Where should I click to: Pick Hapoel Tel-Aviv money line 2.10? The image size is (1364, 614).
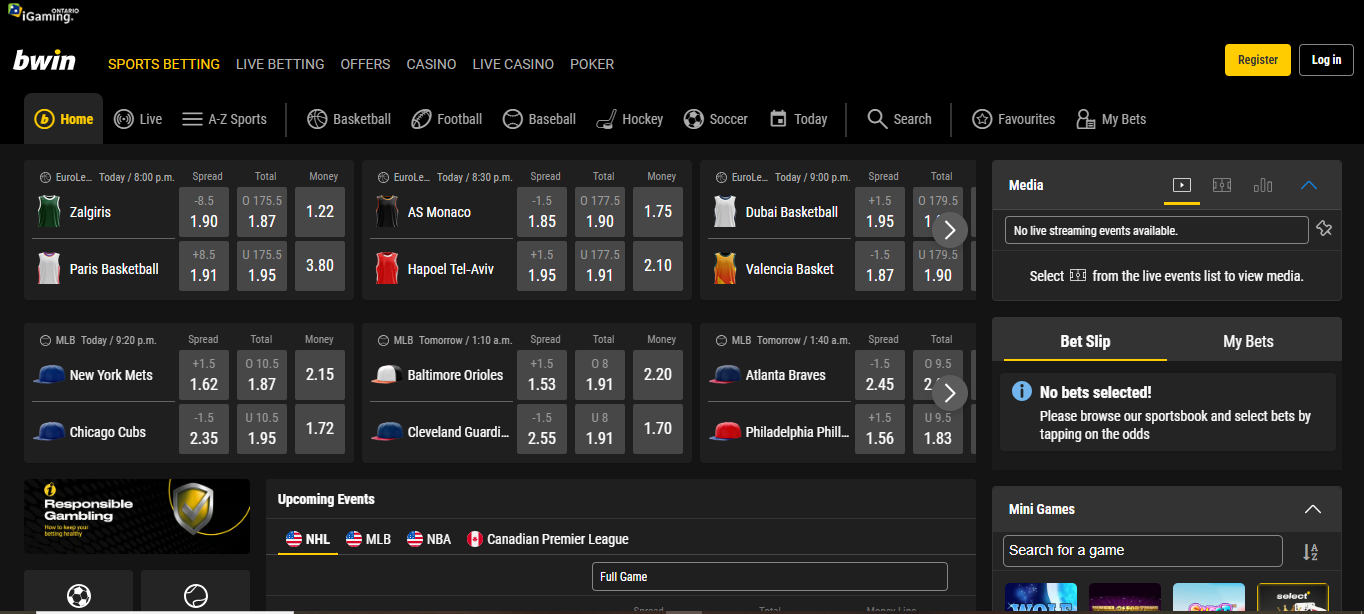[x=658, y=266]
